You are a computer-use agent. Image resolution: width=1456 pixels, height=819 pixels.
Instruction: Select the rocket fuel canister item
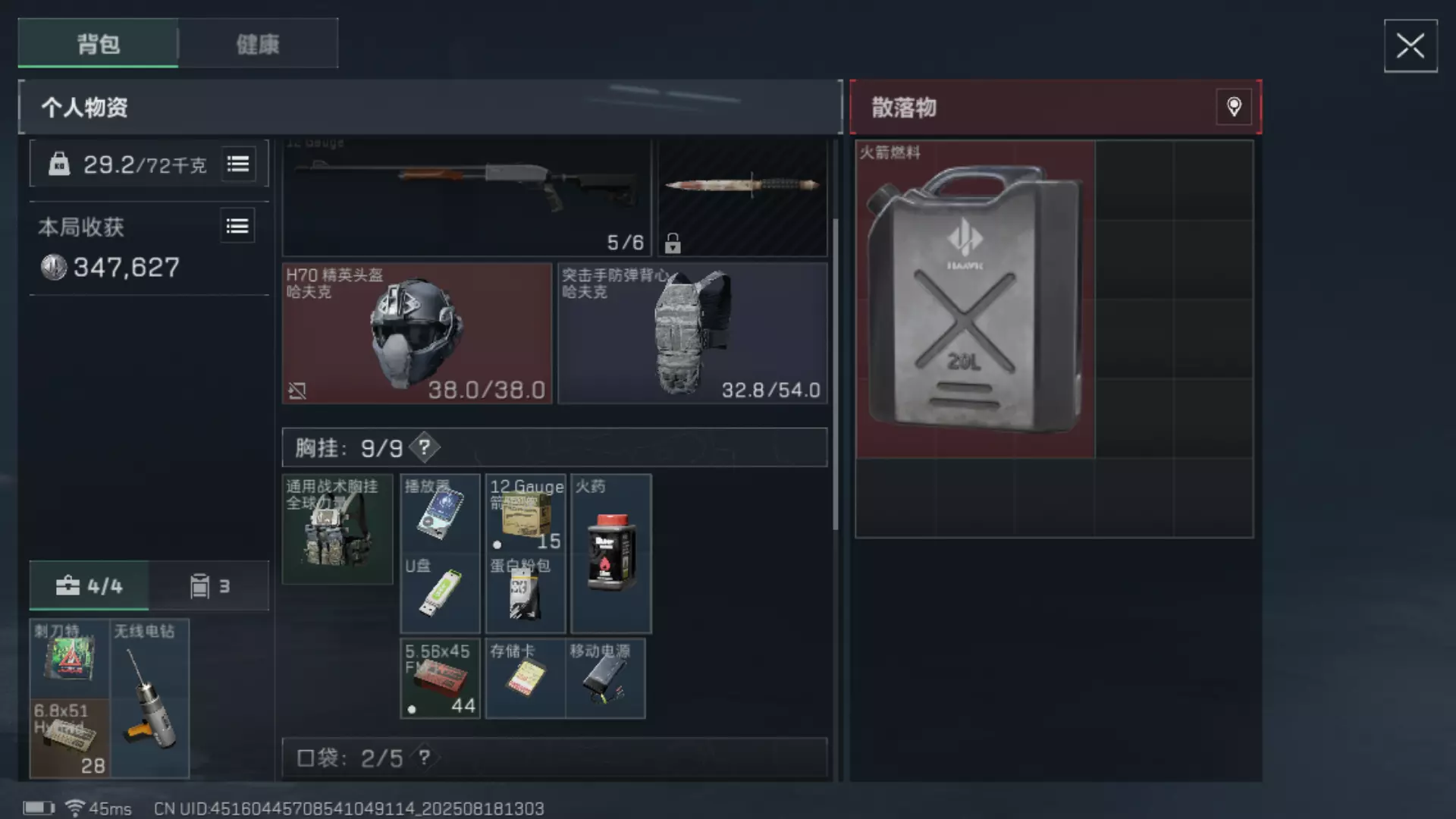[975, 299]
